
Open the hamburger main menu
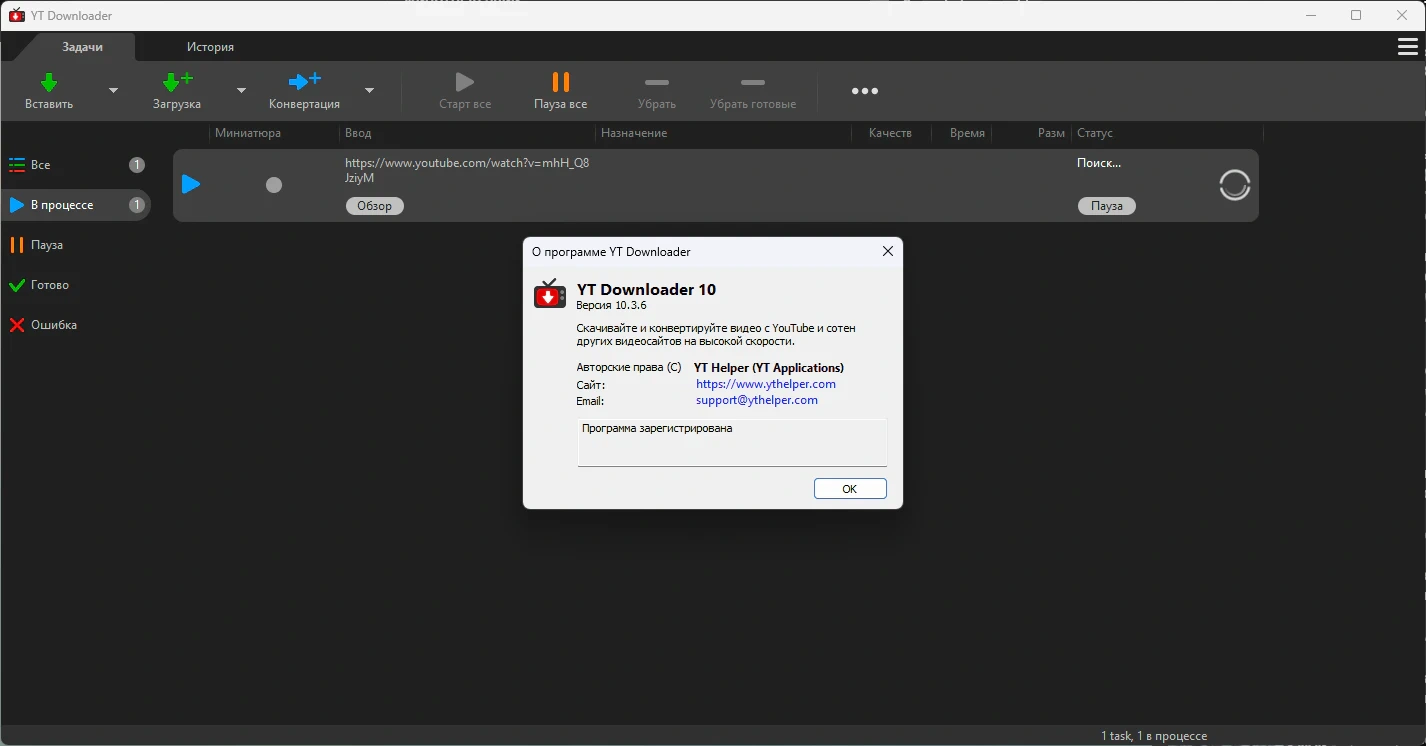1408,47
